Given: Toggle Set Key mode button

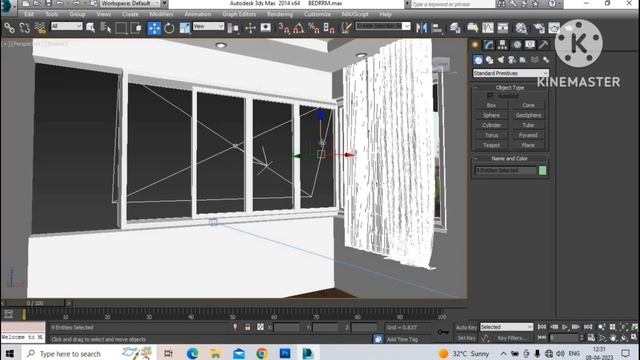Looking at the screenshot, I should [x=466, y=338].
